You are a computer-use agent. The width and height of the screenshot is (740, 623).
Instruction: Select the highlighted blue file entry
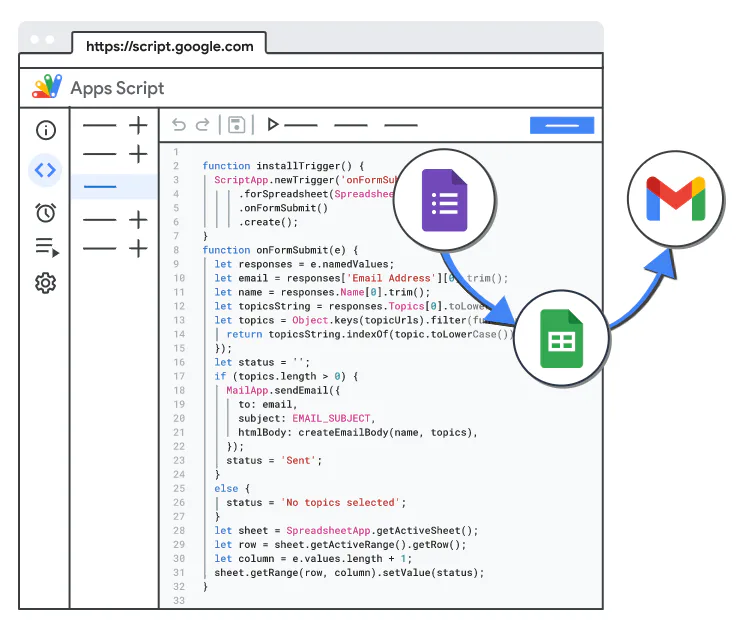click(x=114, y=186)
